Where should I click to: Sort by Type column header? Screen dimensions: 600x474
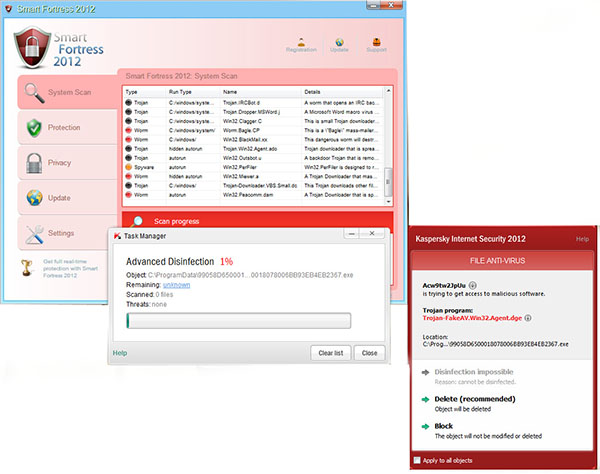pyautogui.click(x=145, y=92)
